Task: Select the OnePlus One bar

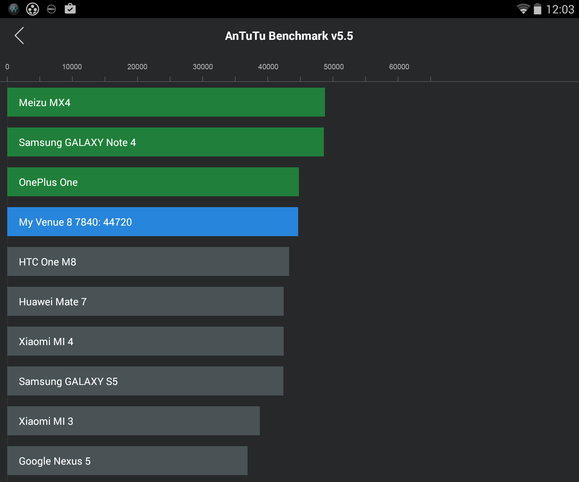Action: 153,182
